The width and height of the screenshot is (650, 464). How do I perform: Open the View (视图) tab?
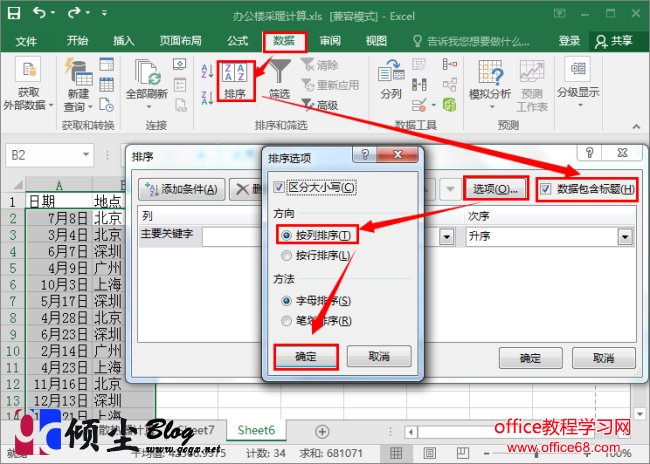tap(376, 41)
